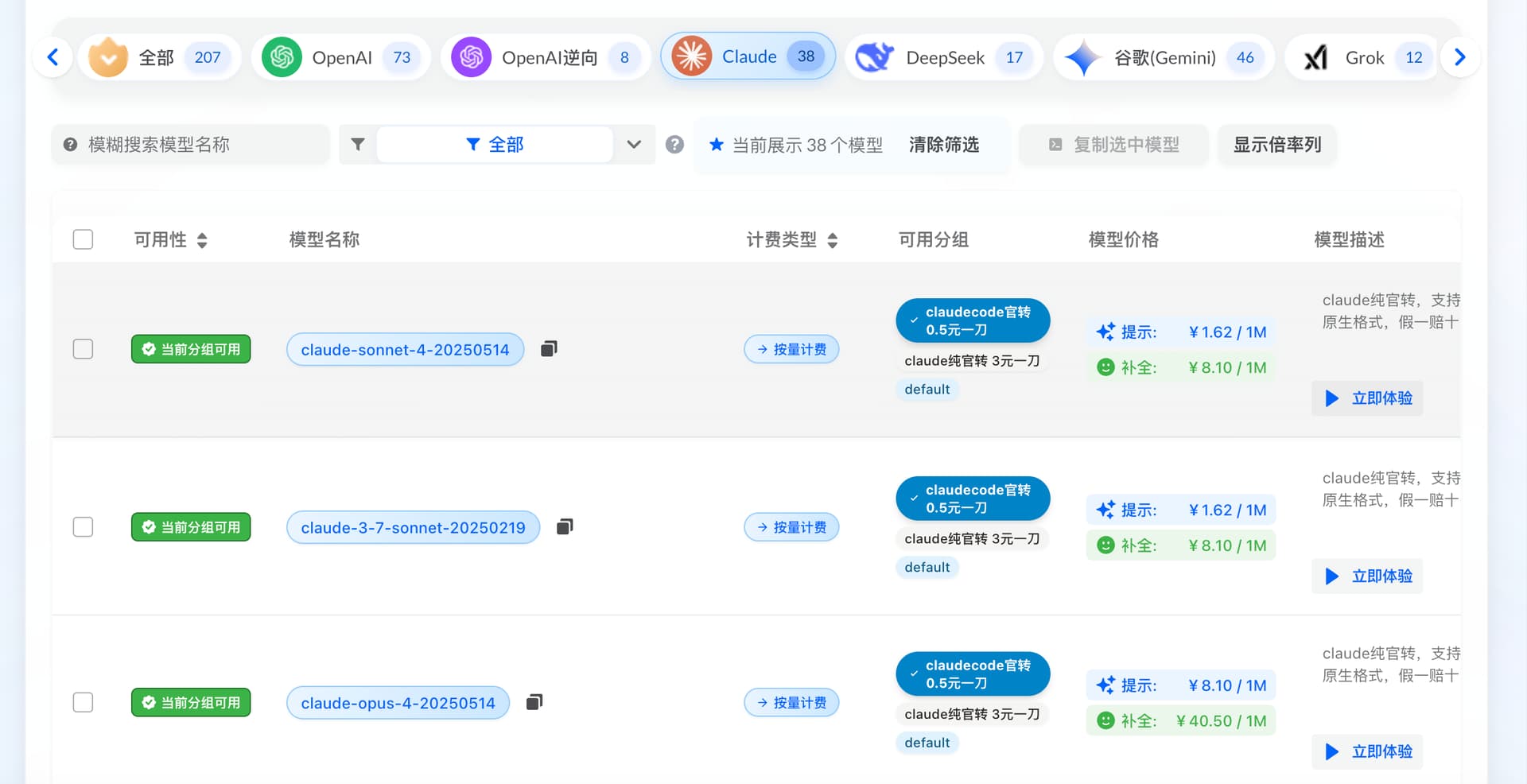1527x784 pixels.
Task: Select default group in claude-opus-4 row
Action: coord(927,743)
